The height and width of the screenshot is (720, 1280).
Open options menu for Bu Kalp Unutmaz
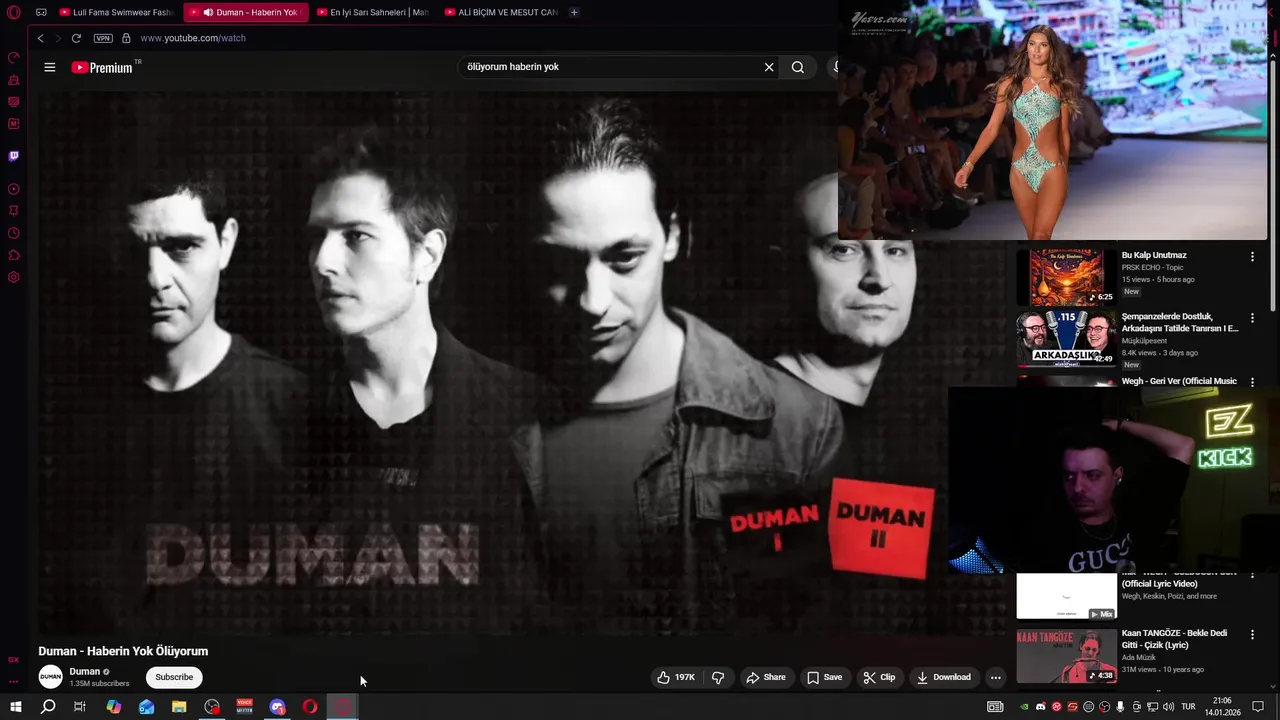click(1252, 257)
